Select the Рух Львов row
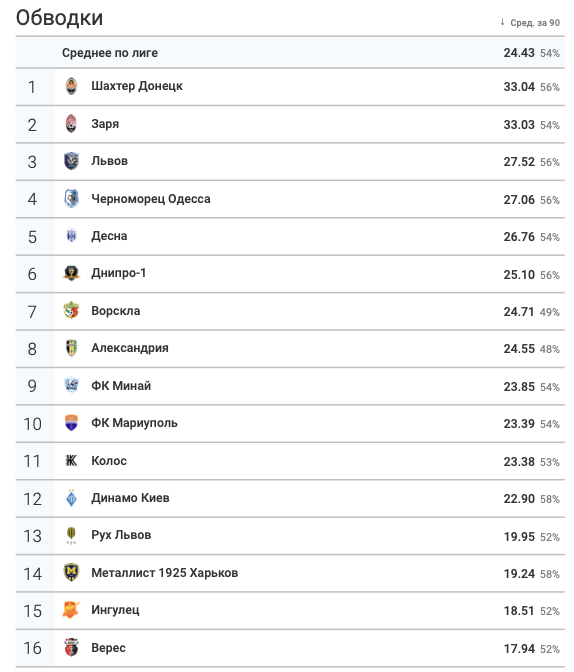This screenshot has width=574, height=672. pos(290,536)
